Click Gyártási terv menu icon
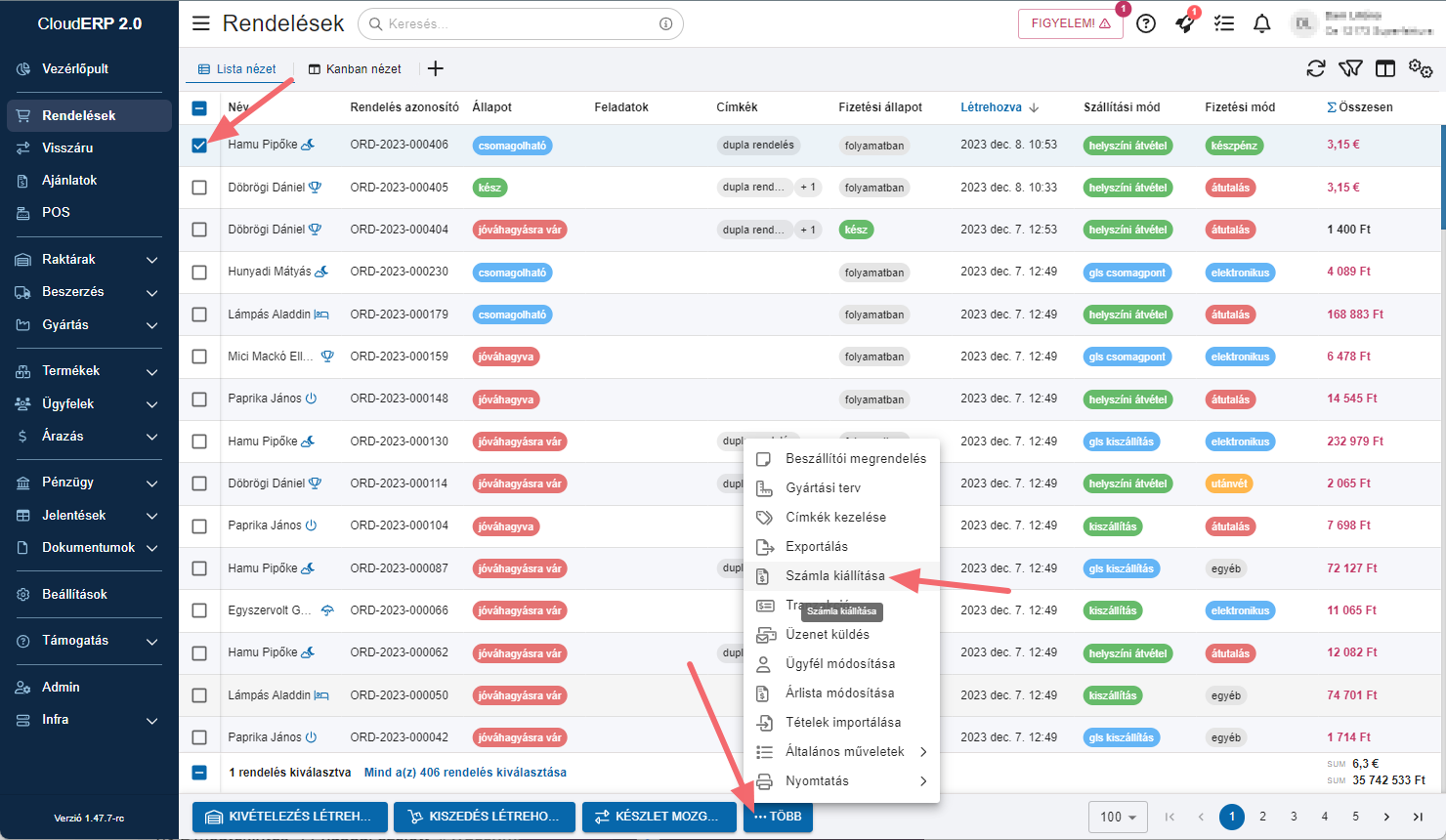The height and width of the screenshot is (840, 1446). point(765,487)
